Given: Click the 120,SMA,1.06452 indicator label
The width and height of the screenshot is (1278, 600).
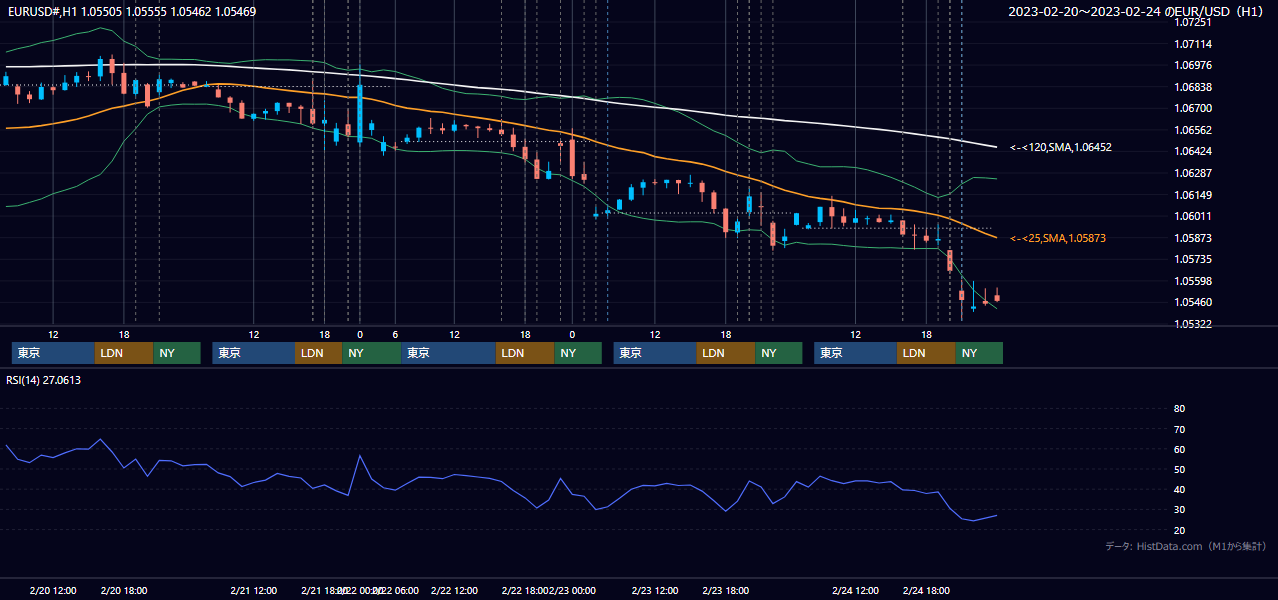Looking at the screenshot, I should [x=1061, y=147].
